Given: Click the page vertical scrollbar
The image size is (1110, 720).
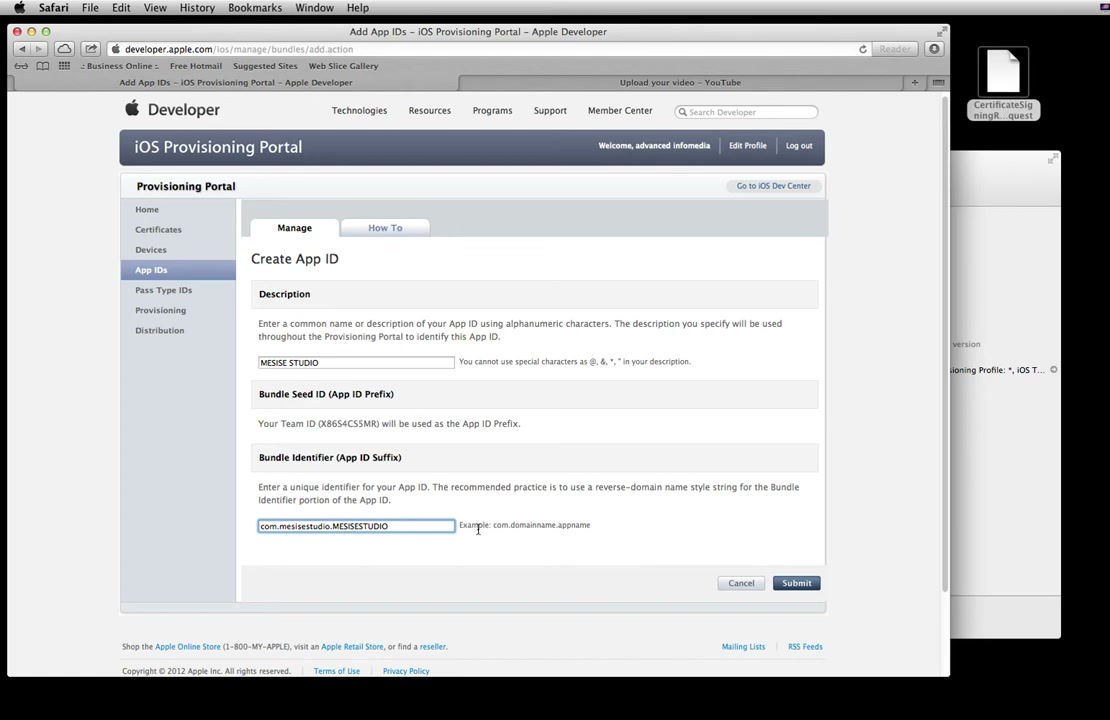Looking at the screenshot, I should pyautogui.click(x=944, y=344).
